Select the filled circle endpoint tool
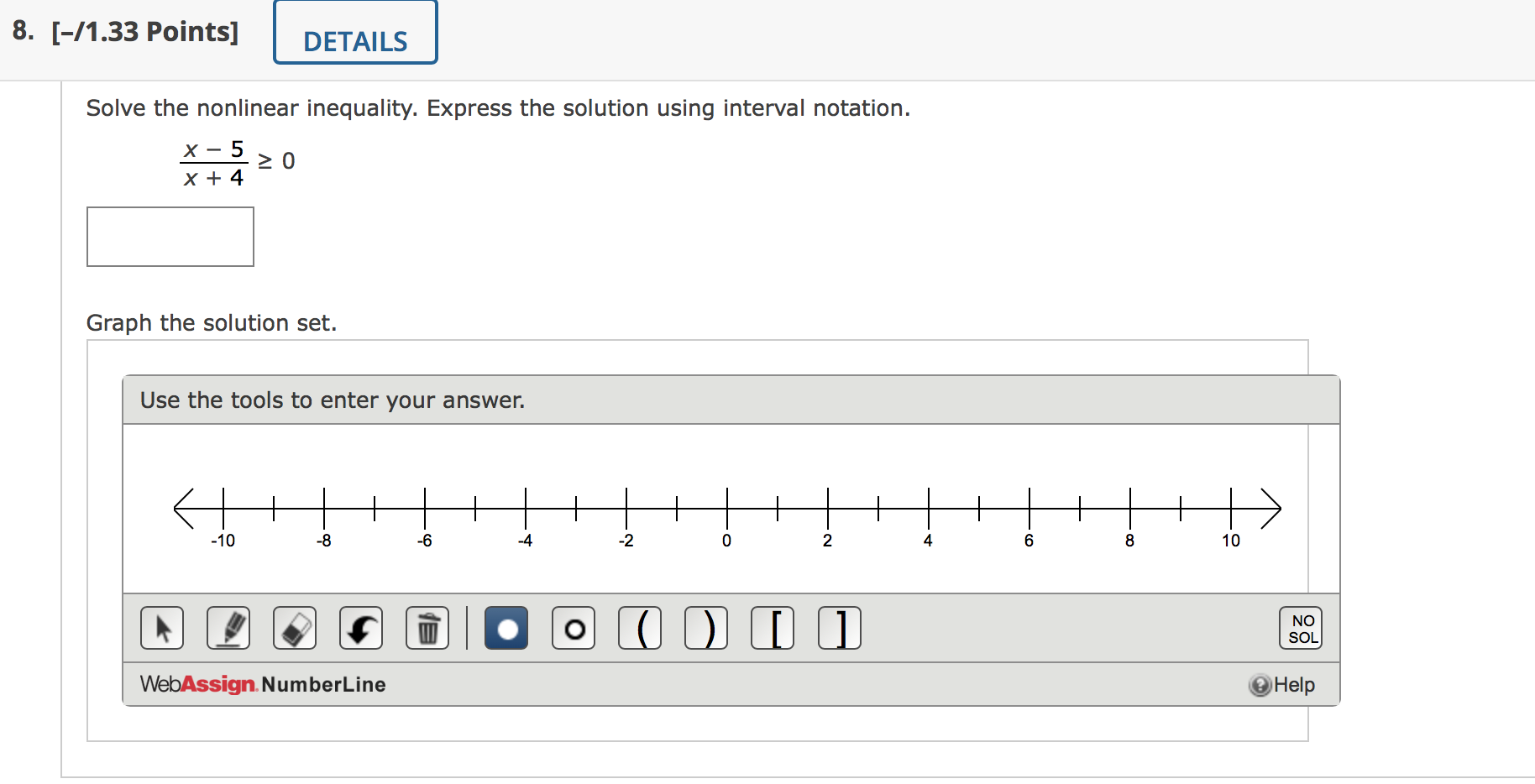The height and width of the screenshot is (784, 1535). 506,628
